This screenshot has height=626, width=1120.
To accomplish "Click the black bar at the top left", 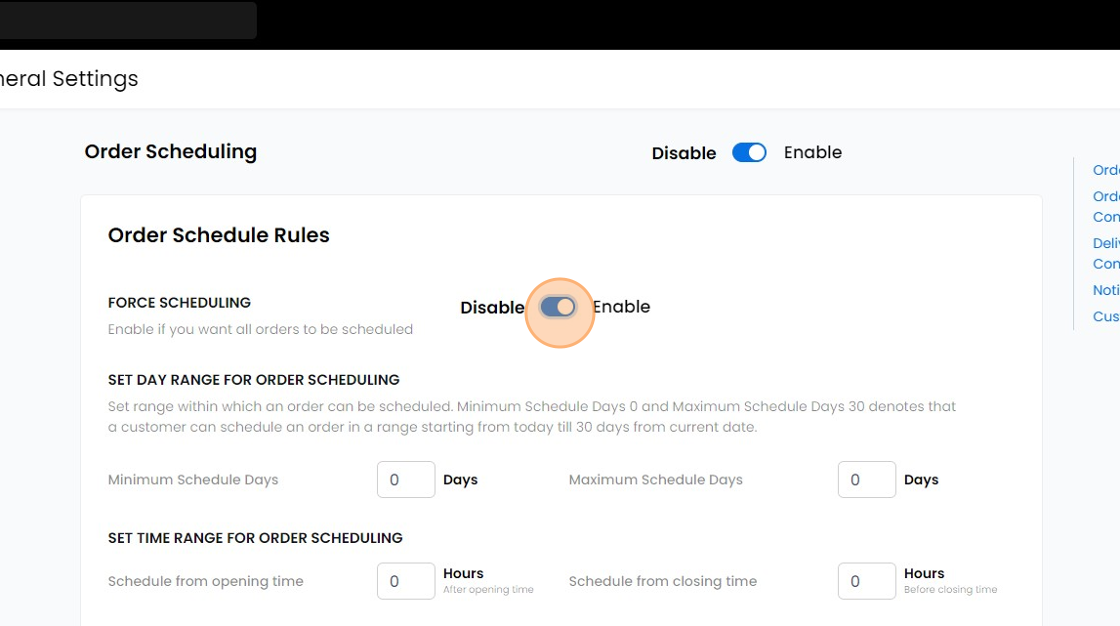I will point(128,19).
